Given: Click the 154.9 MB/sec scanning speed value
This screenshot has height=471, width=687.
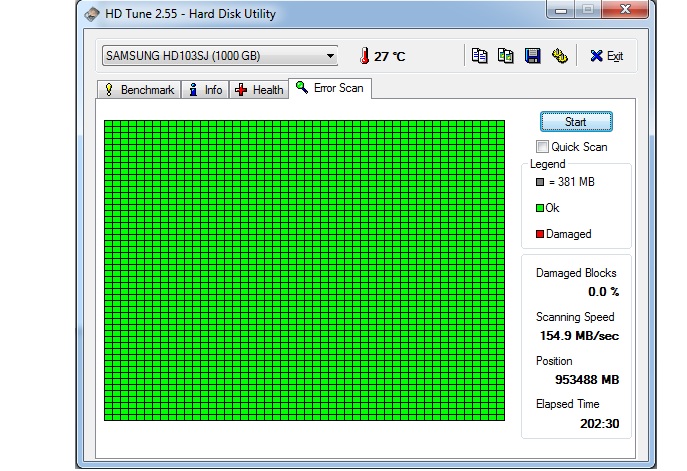Looking at the screenshot, I should coord(579,336).
